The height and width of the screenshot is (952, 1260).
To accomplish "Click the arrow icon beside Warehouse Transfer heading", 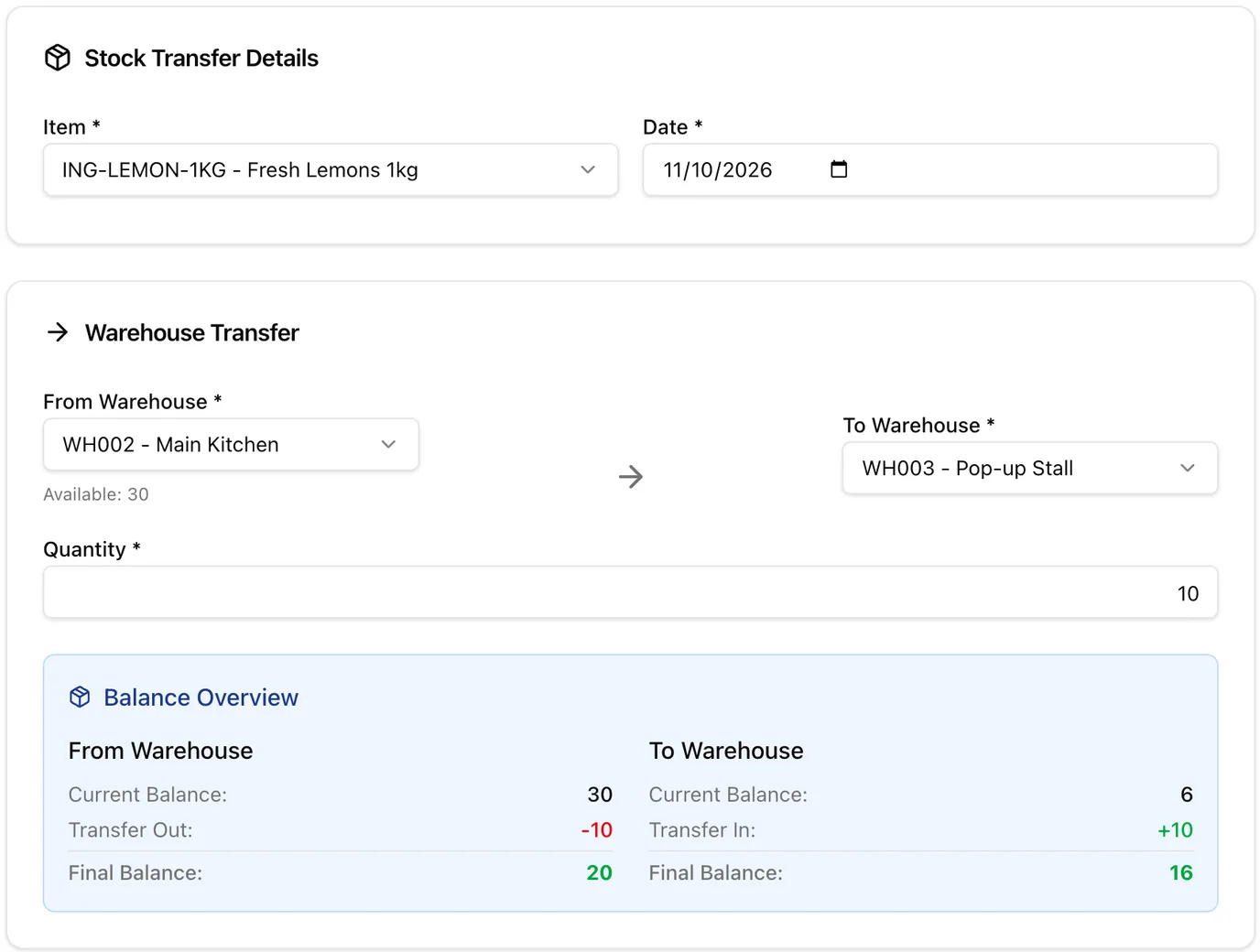I will point(58,331).
